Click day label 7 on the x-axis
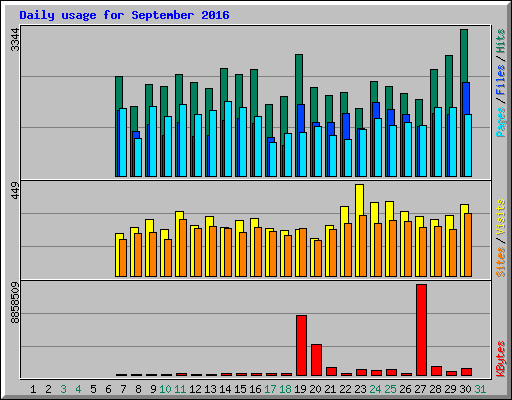The height and width of the screenshot is (400, 512). pyautogui.click(x=123, y=389)
